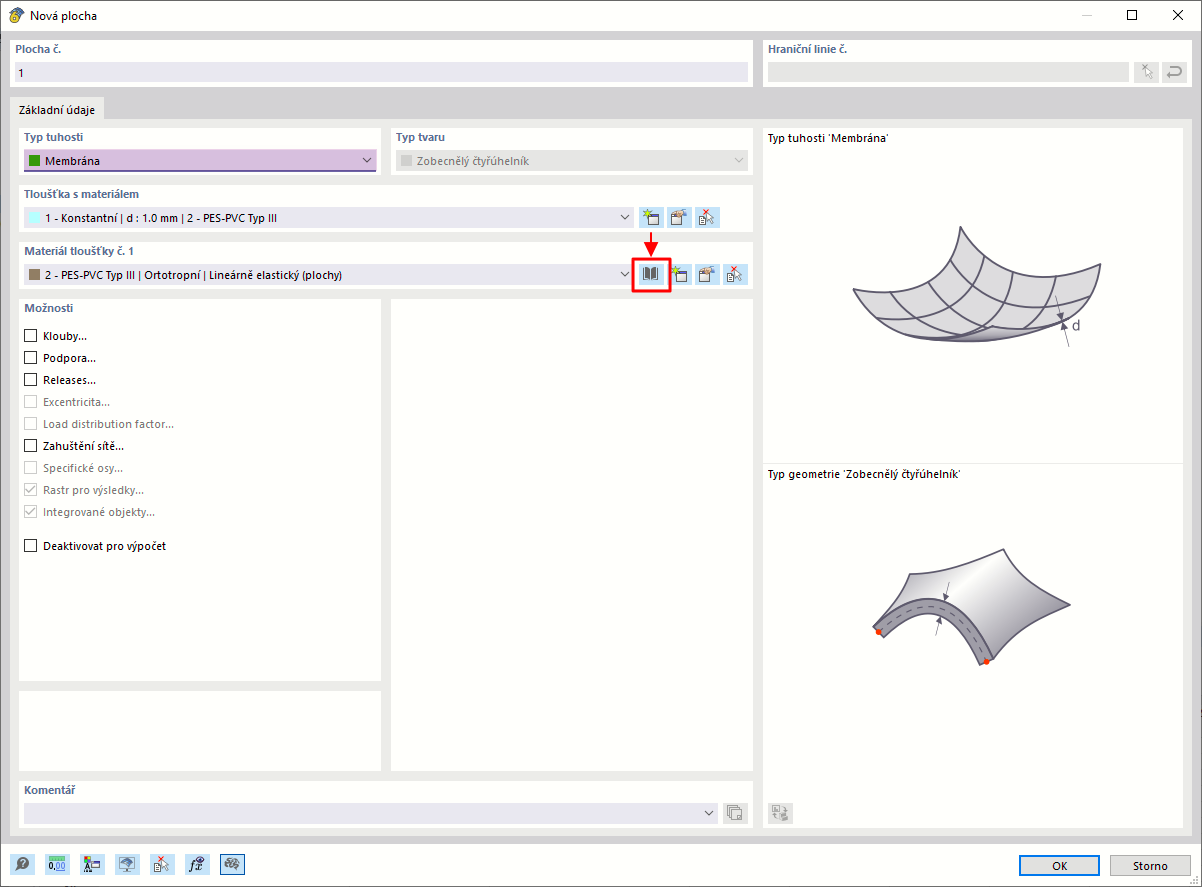Check the Zahuštění sítě option

pyautogui.click(x=31, y=446)
